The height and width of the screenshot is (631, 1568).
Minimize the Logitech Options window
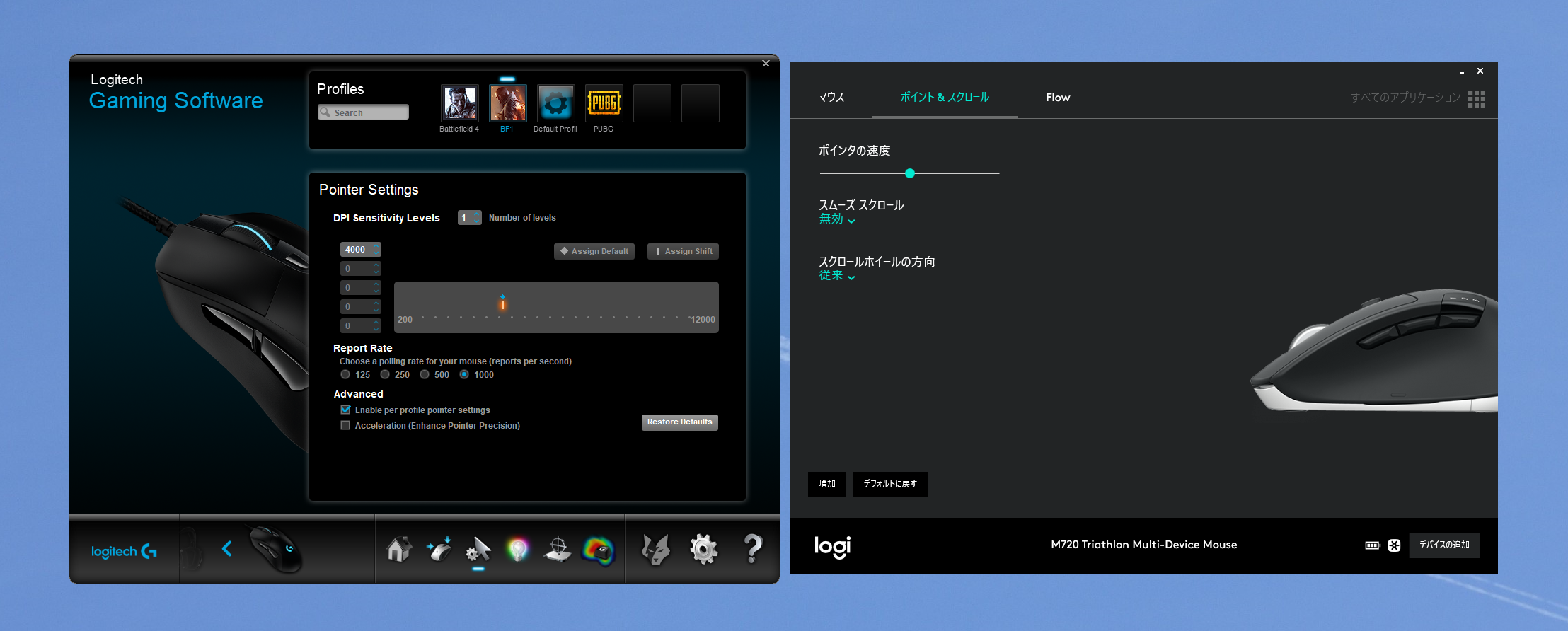(x=1461, y=71)
